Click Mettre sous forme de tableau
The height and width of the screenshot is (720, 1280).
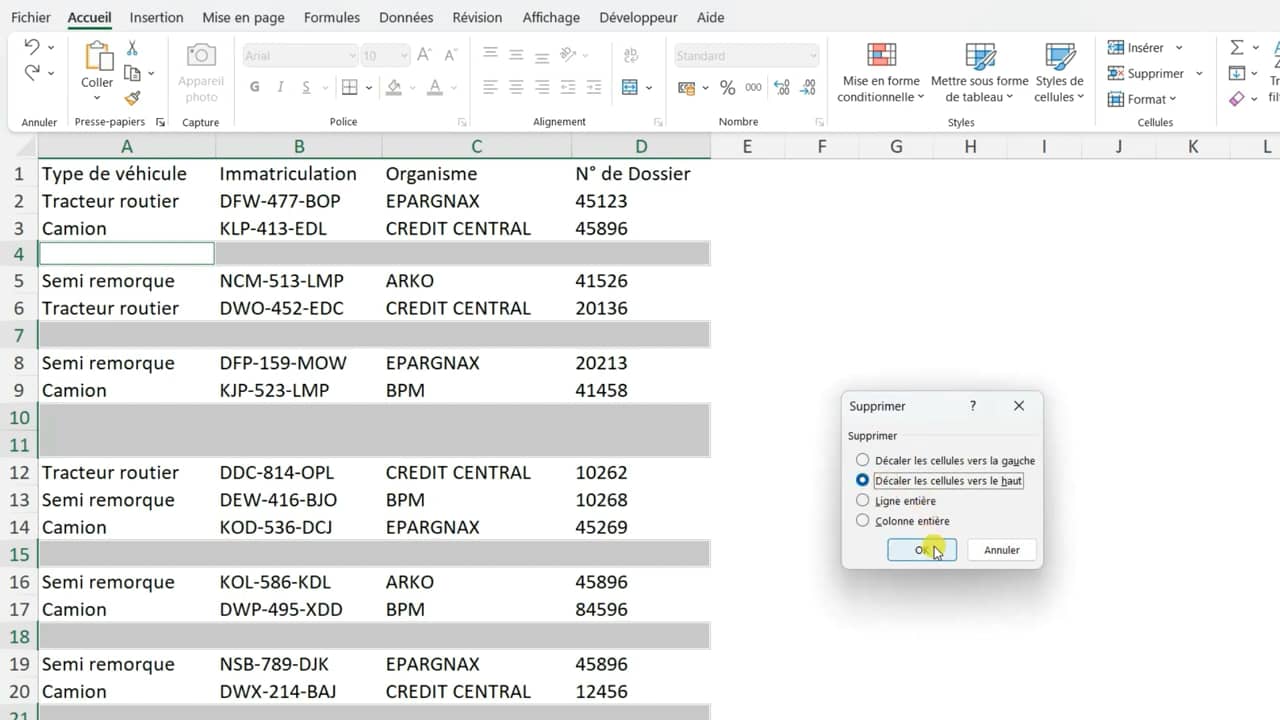[x=979, y=72]
